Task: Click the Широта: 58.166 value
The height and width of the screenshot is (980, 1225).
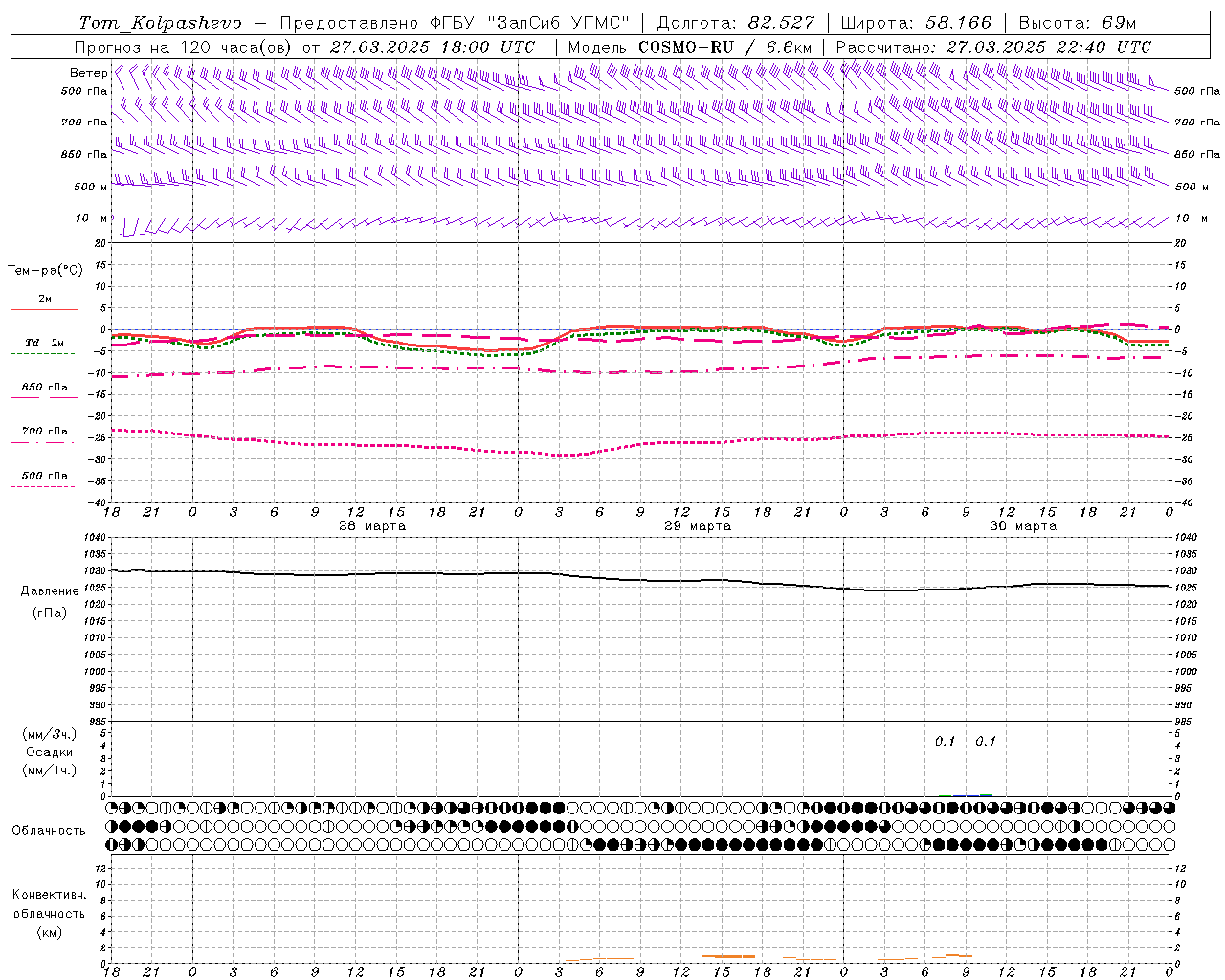Action: (916, 23)
